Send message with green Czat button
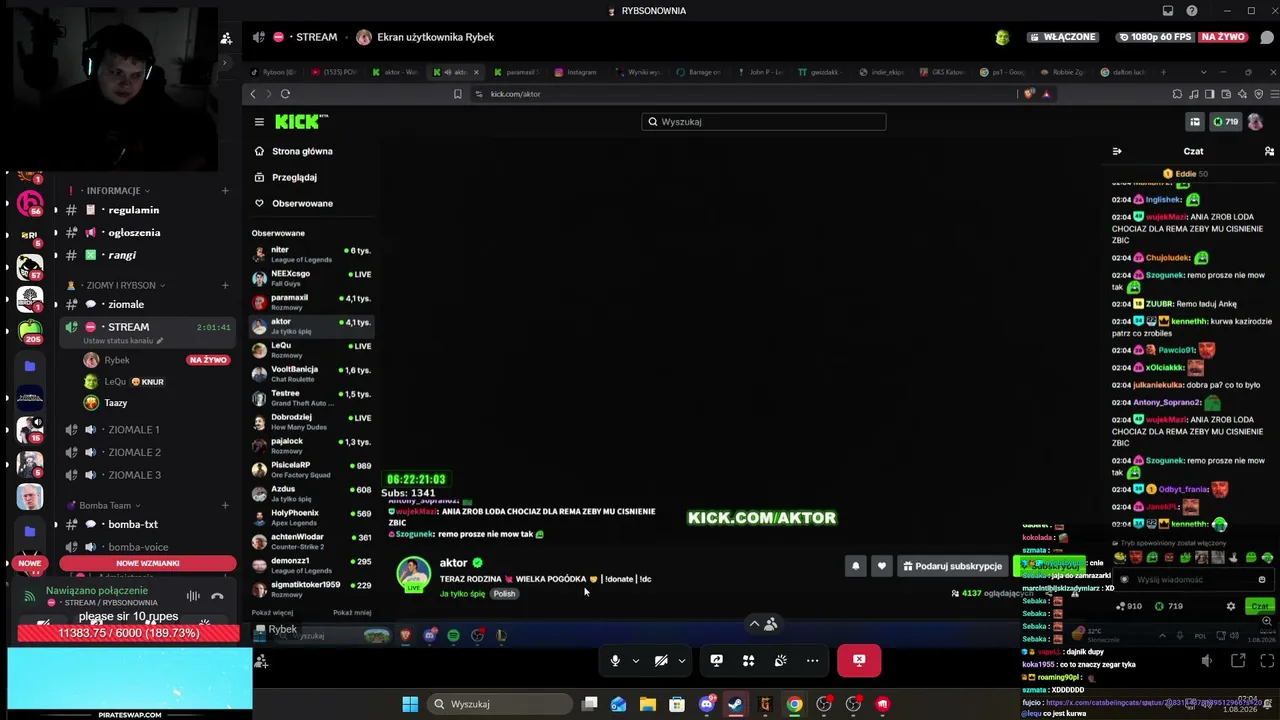 tap(1259, 606)
